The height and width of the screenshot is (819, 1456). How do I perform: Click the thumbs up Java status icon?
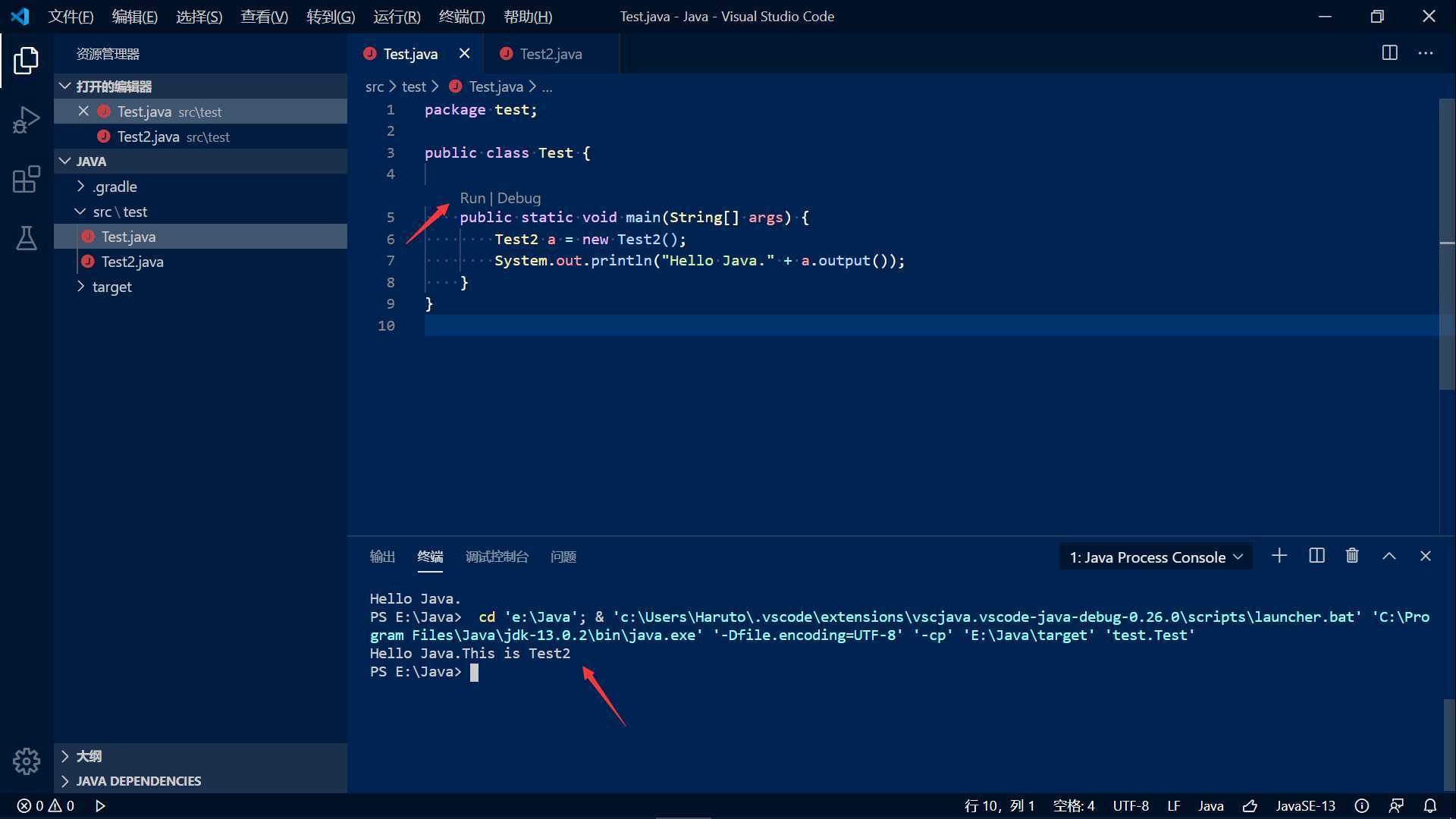[1250, 806]
